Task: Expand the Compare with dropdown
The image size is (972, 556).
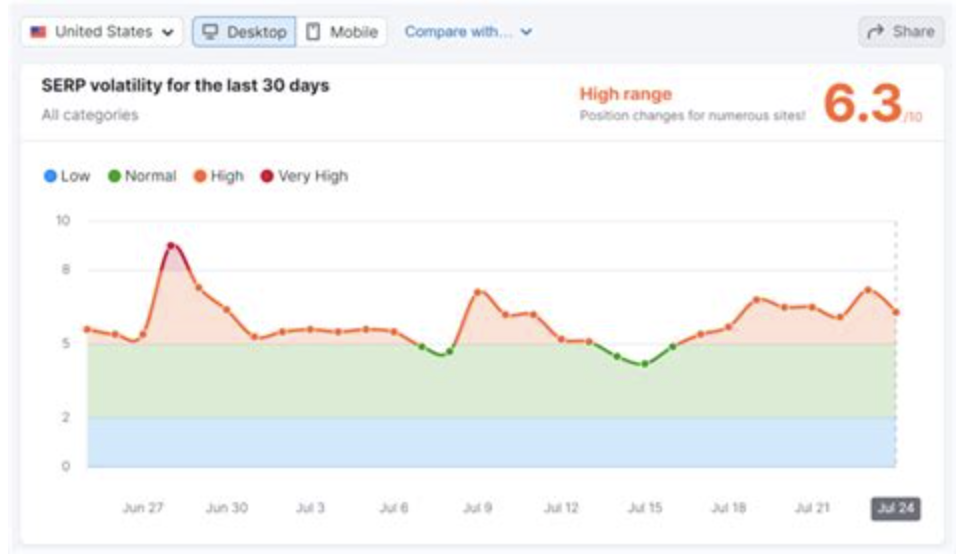Action: click(x=468, y=32)
